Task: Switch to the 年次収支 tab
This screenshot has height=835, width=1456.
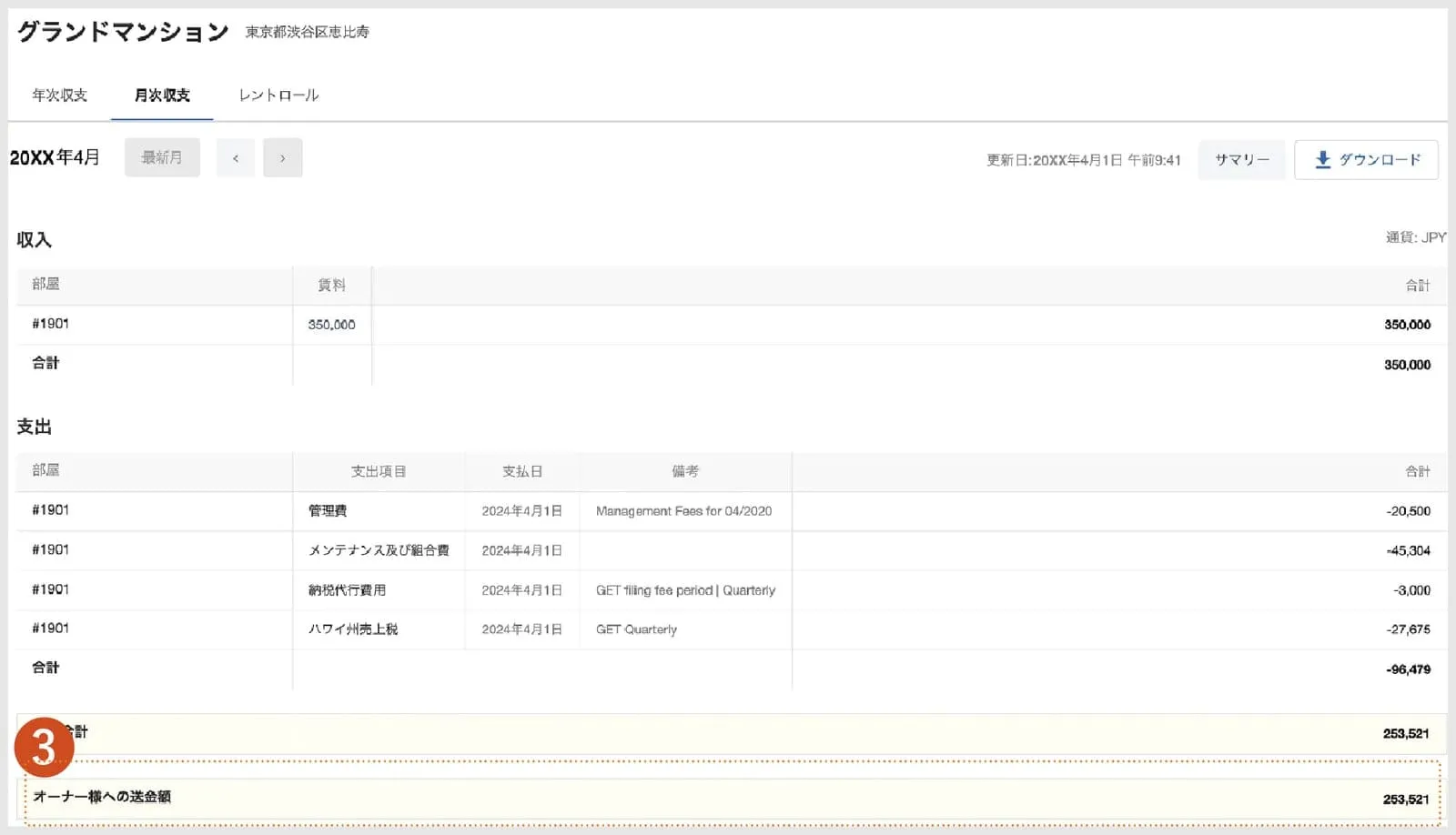Action: click(59, 96)
